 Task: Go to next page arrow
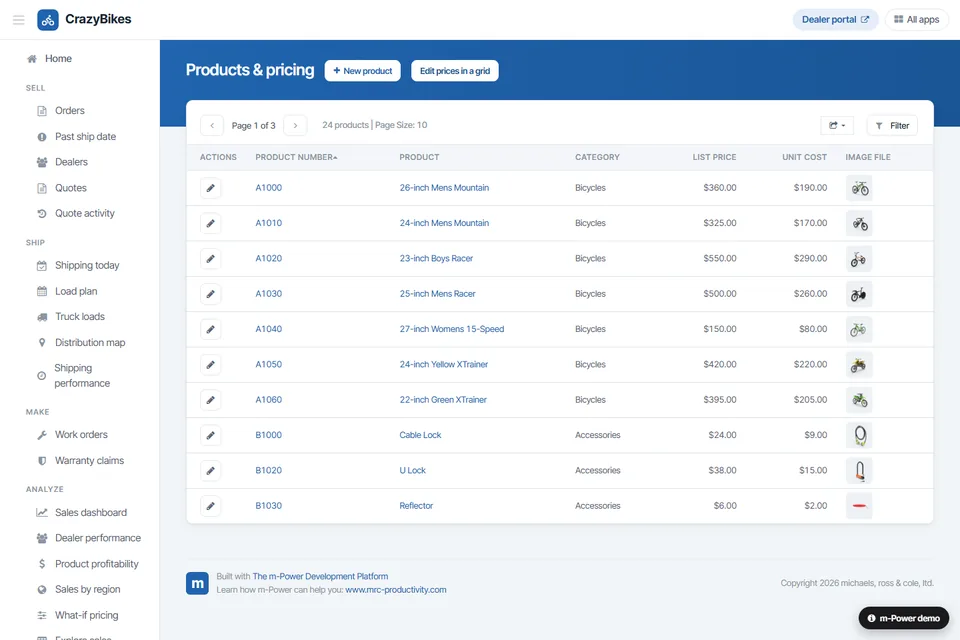(x=295, y=126)
